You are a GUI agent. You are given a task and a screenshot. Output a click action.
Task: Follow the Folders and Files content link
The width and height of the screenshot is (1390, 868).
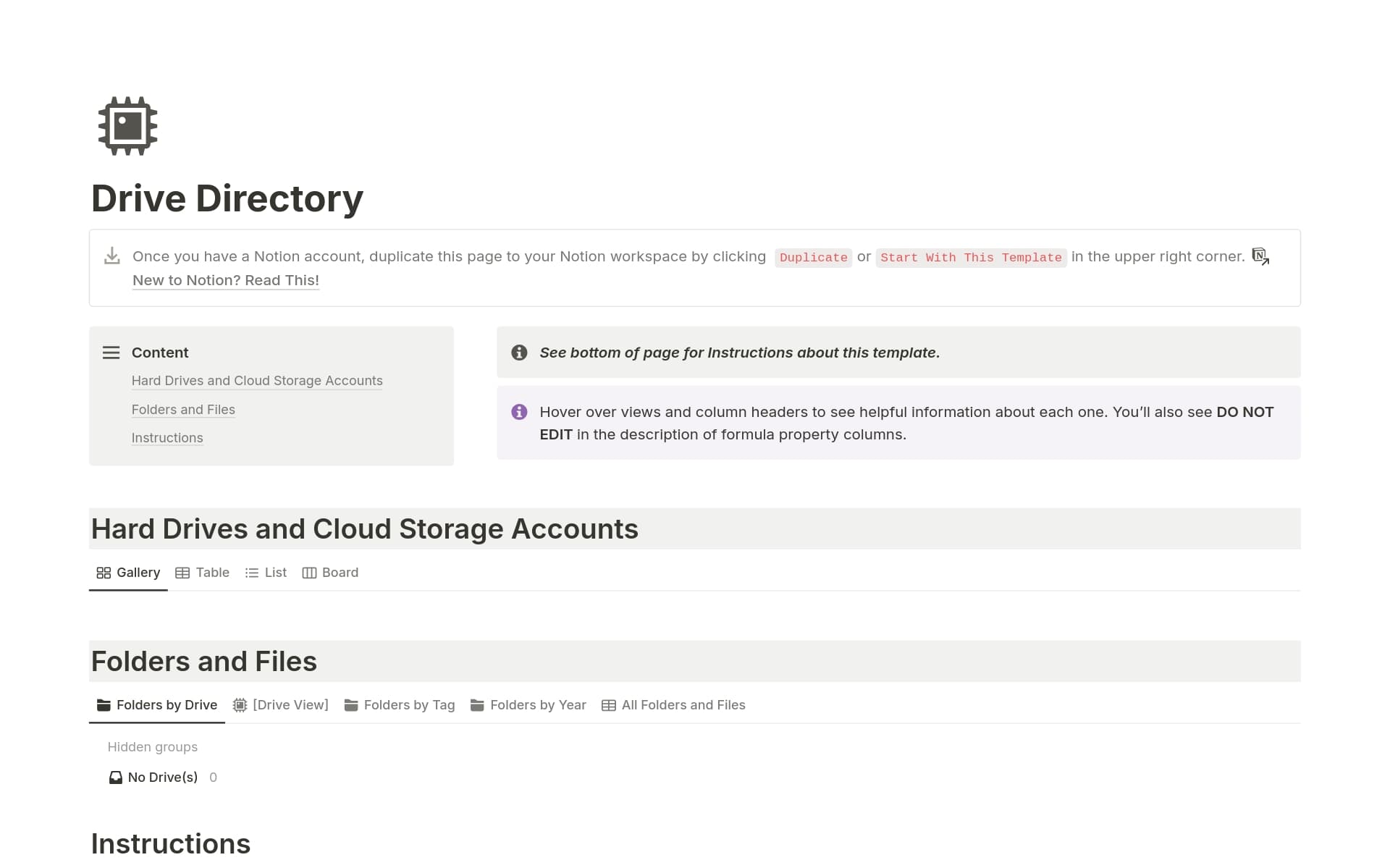click(183, 409)
